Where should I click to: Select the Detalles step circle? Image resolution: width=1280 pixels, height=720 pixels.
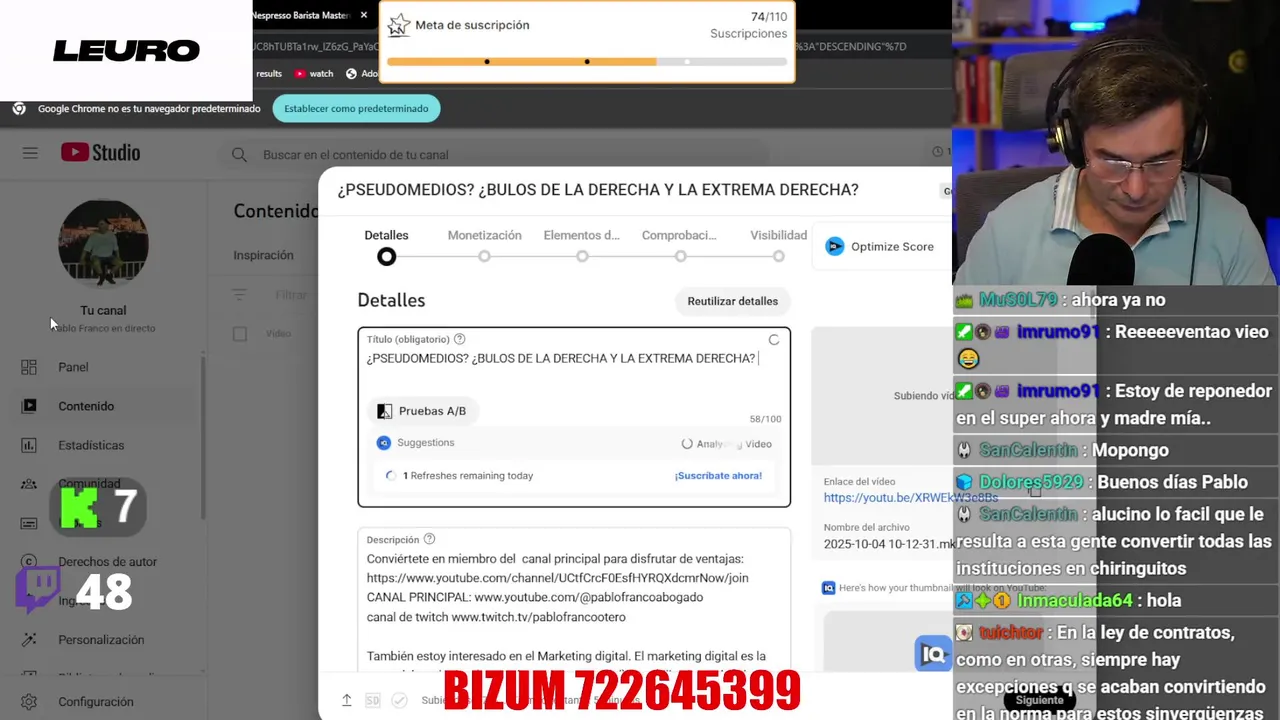tap(386, 257)
